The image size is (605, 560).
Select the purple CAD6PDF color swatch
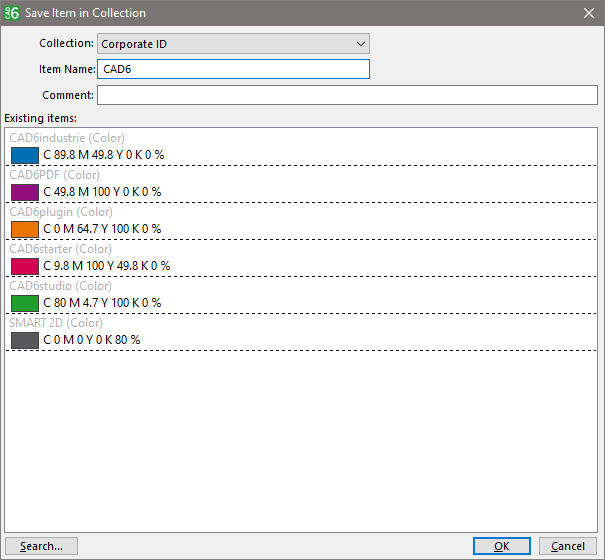pyautogui.click(x=25, y=192)
